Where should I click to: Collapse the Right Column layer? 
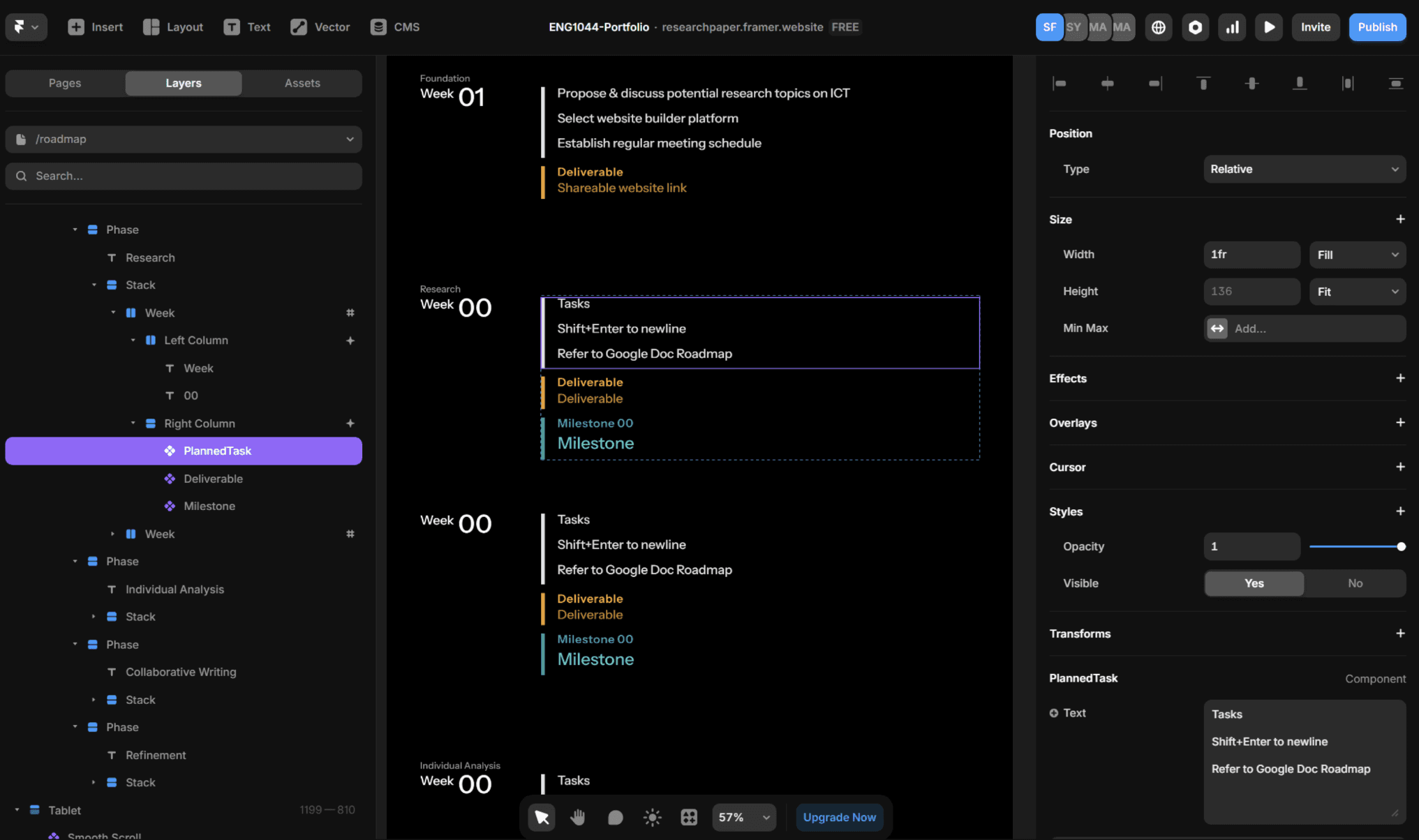coord(133,423)
